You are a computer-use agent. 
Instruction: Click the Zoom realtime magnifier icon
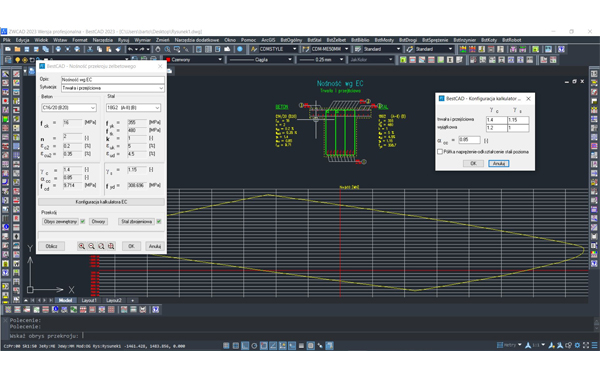pos(167,49)
